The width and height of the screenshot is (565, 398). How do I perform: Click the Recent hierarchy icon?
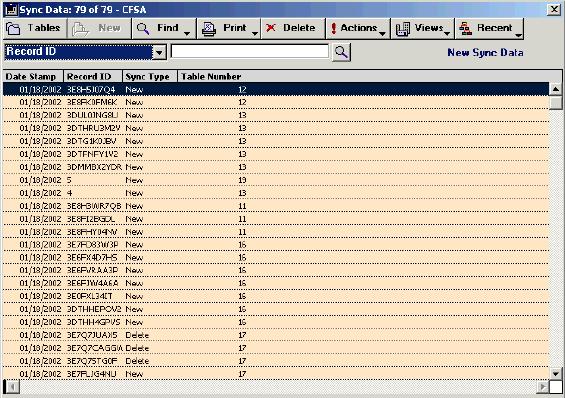[x=466, y=28]
